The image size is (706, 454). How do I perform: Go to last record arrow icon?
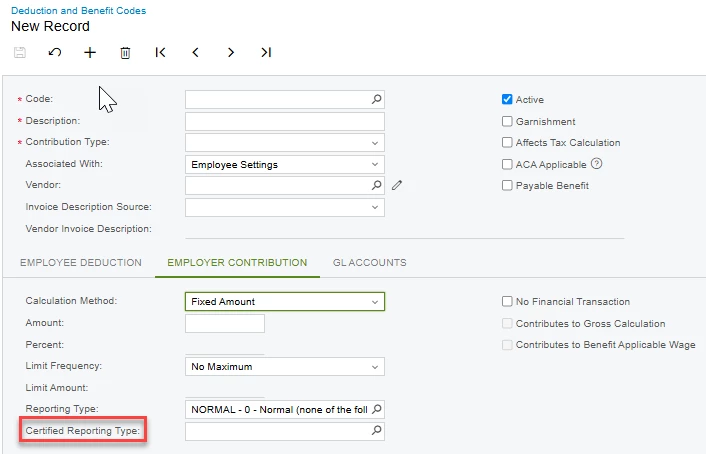point(266,52)
